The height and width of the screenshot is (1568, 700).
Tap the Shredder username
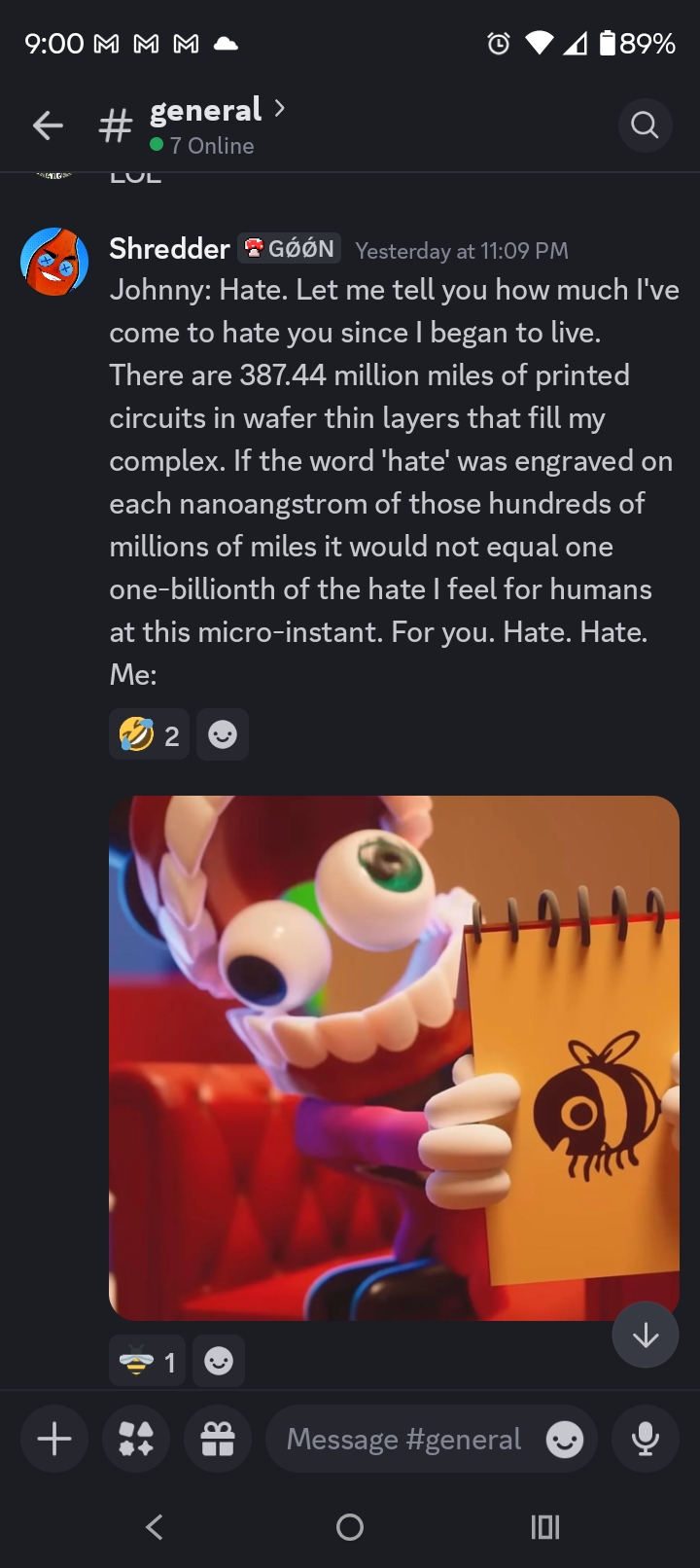[x=169, y=249]
